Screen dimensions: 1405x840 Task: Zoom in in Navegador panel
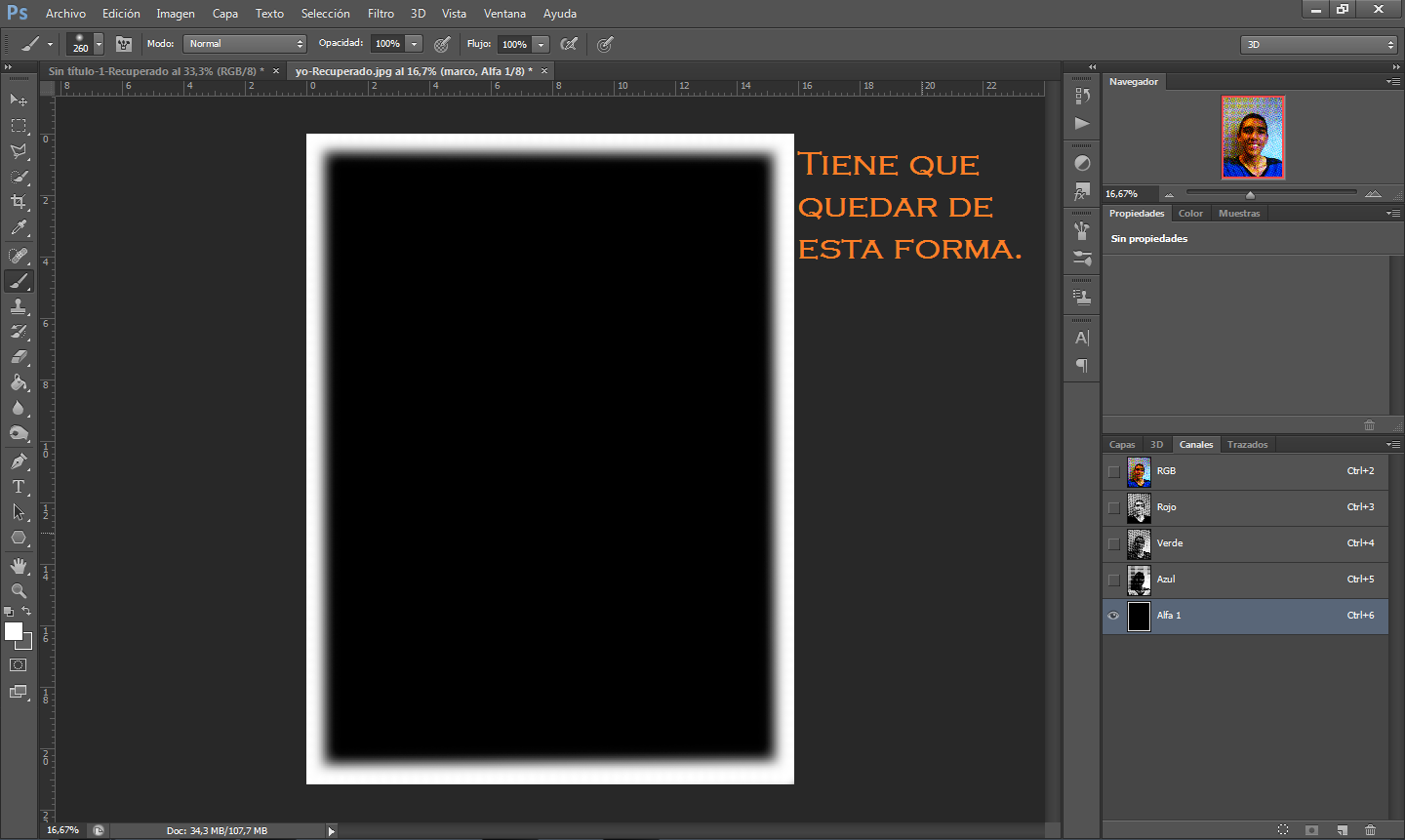click(x=1373, y=194)
